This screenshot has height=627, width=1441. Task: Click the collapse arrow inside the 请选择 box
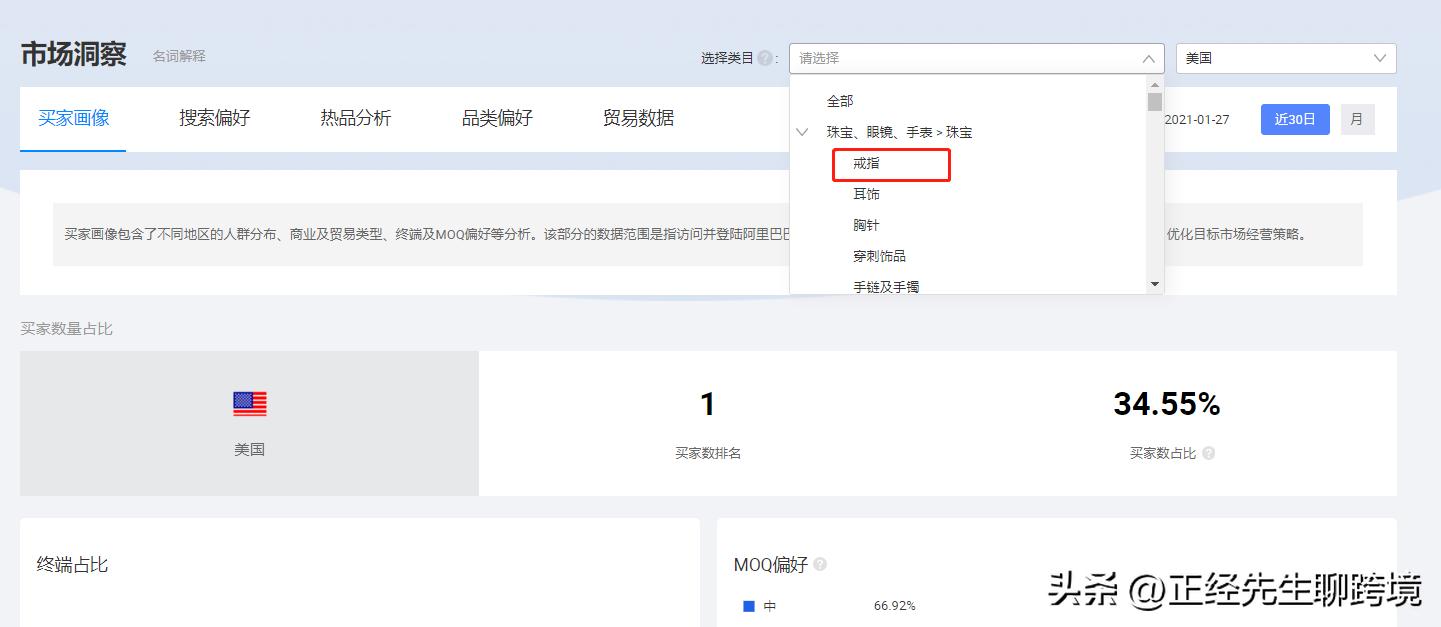coord(1148,58)
